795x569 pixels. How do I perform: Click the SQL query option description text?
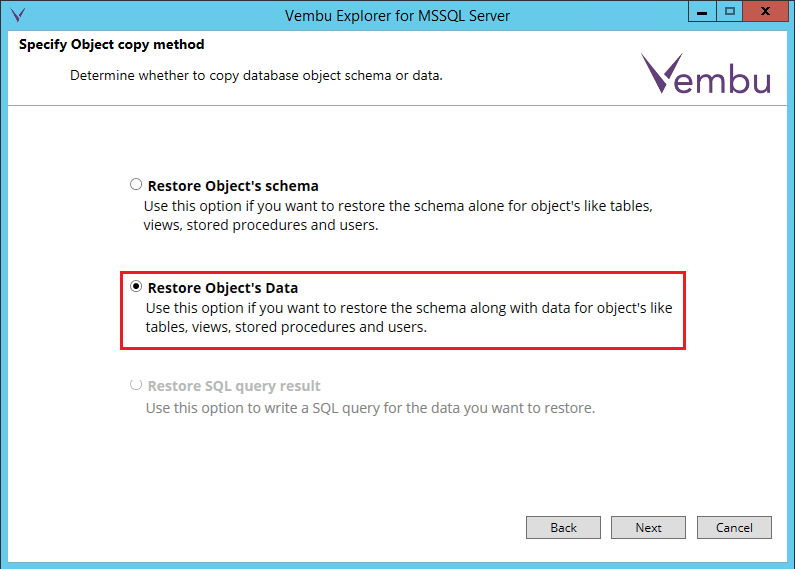[370, 408]
